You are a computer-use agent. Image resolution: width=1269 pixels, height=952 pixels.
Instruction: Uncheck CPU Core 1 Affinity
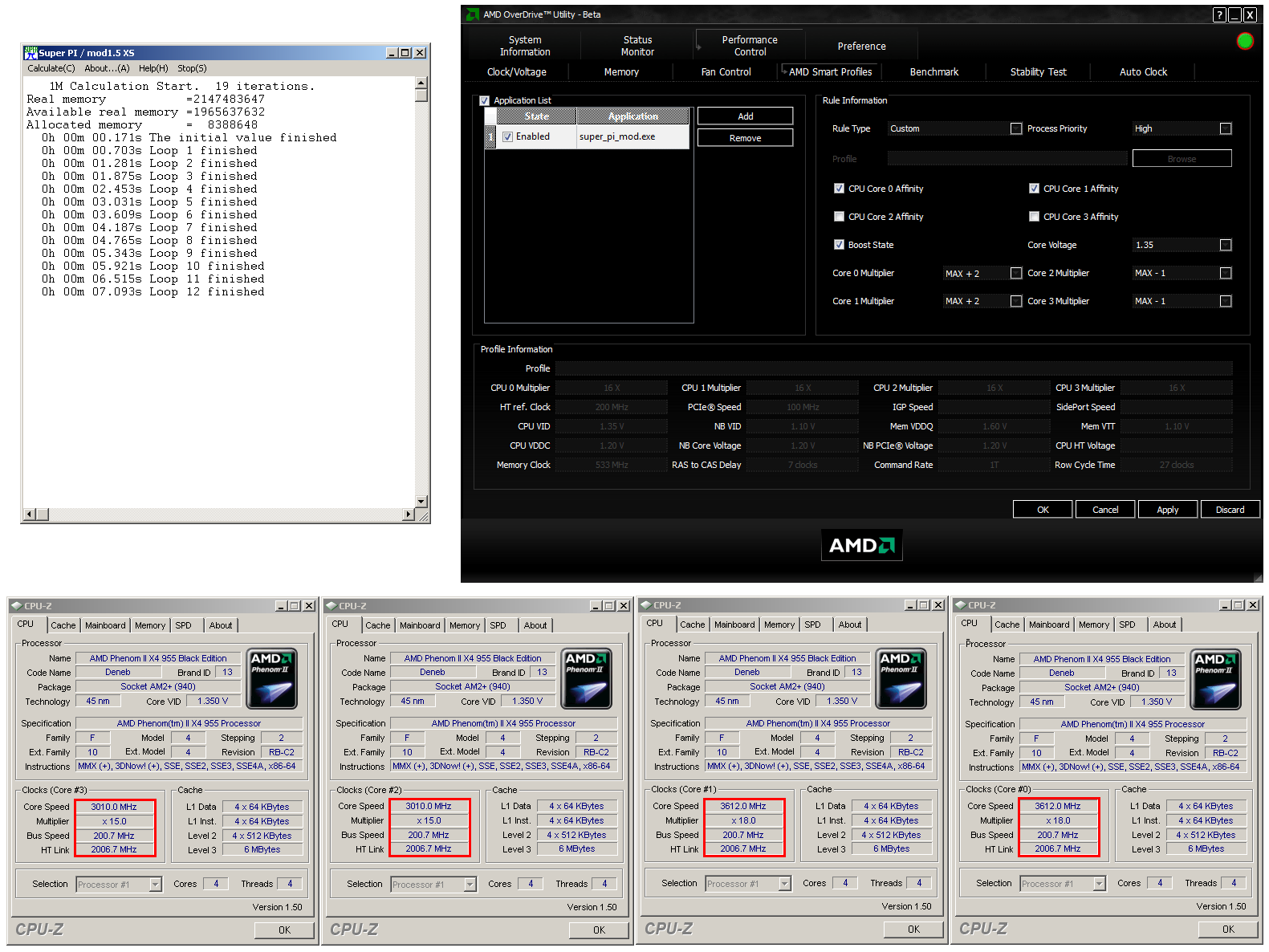1034,189
